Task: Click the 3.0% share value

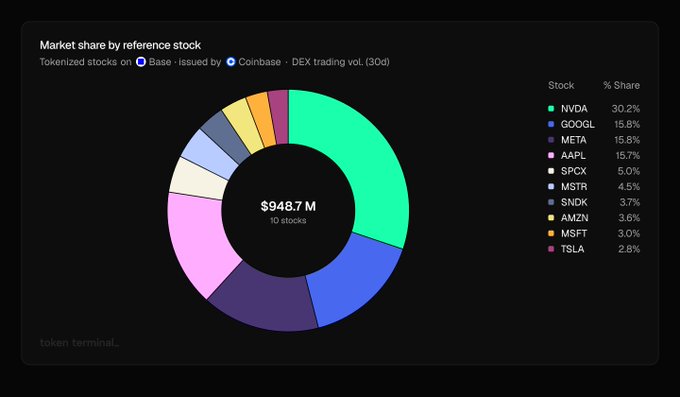Action: pos(629,233)
